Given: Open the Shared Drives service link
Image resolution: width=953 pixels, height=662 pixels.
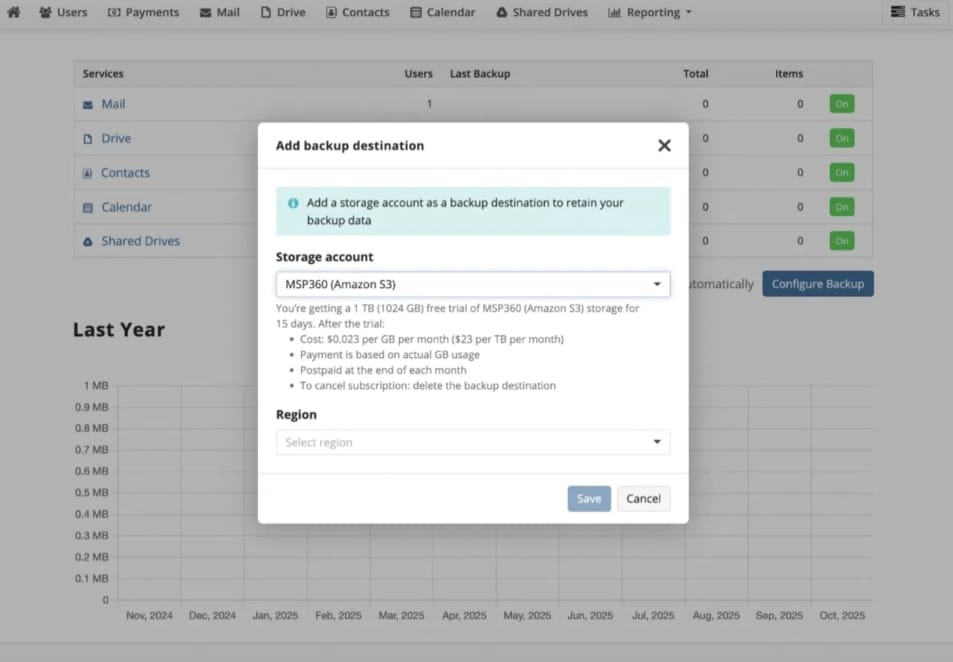Looking at the screenshot, I should coord(140,241).
